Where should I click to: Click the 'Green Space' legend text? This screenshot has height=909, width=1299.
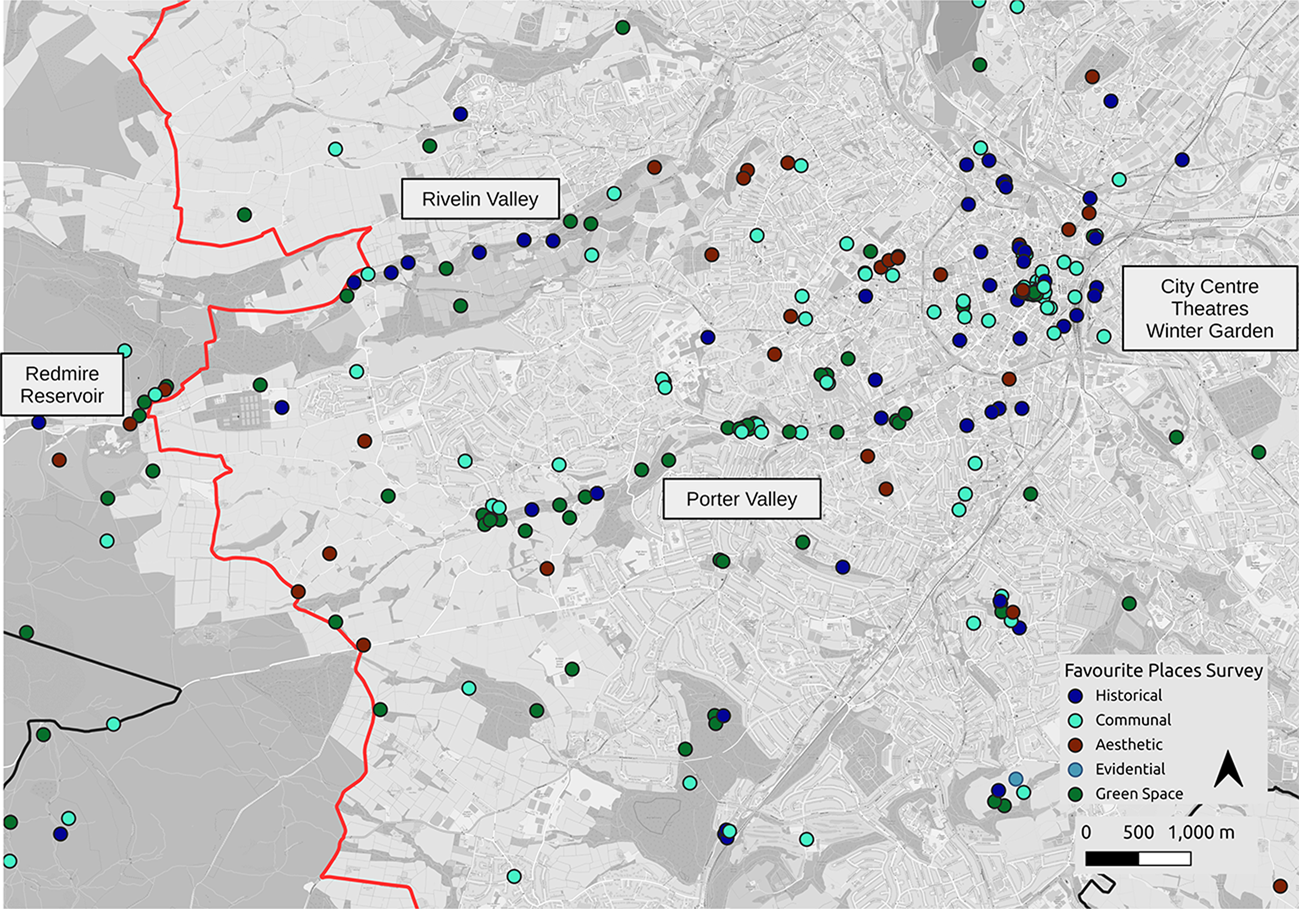click(1139, 794)
